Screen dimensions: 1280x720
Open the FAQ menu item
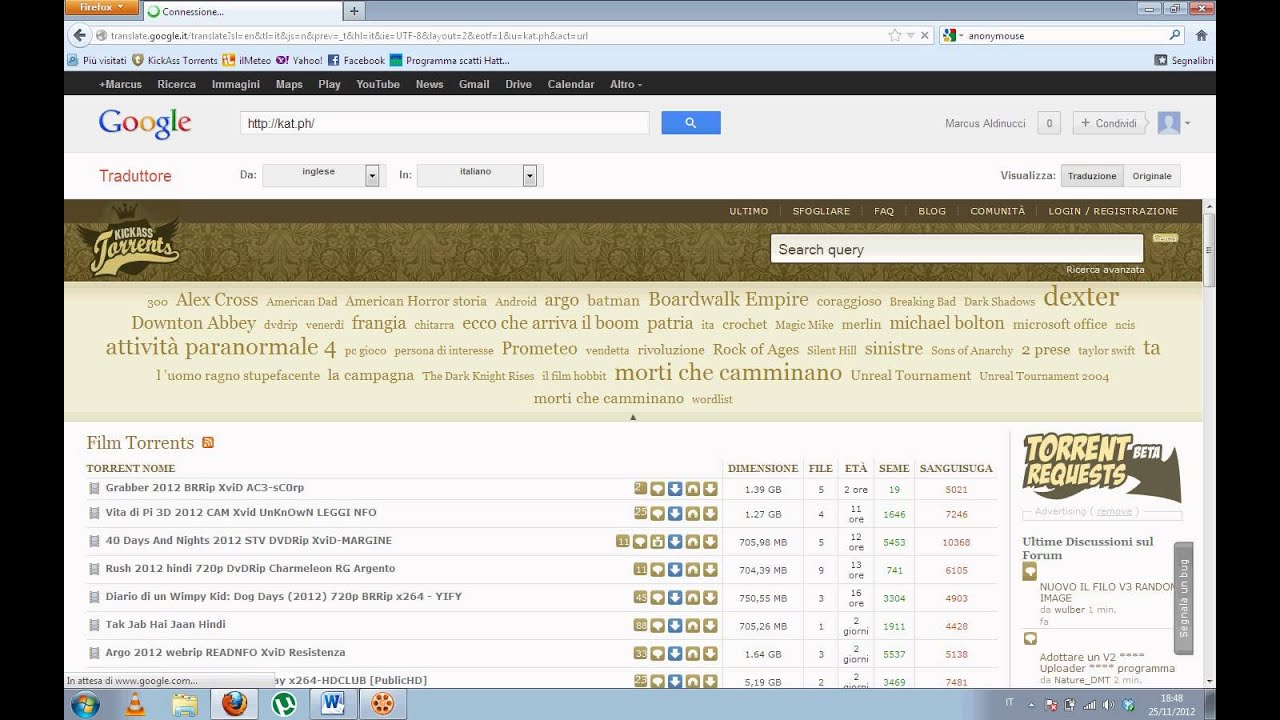pos(883,211)
